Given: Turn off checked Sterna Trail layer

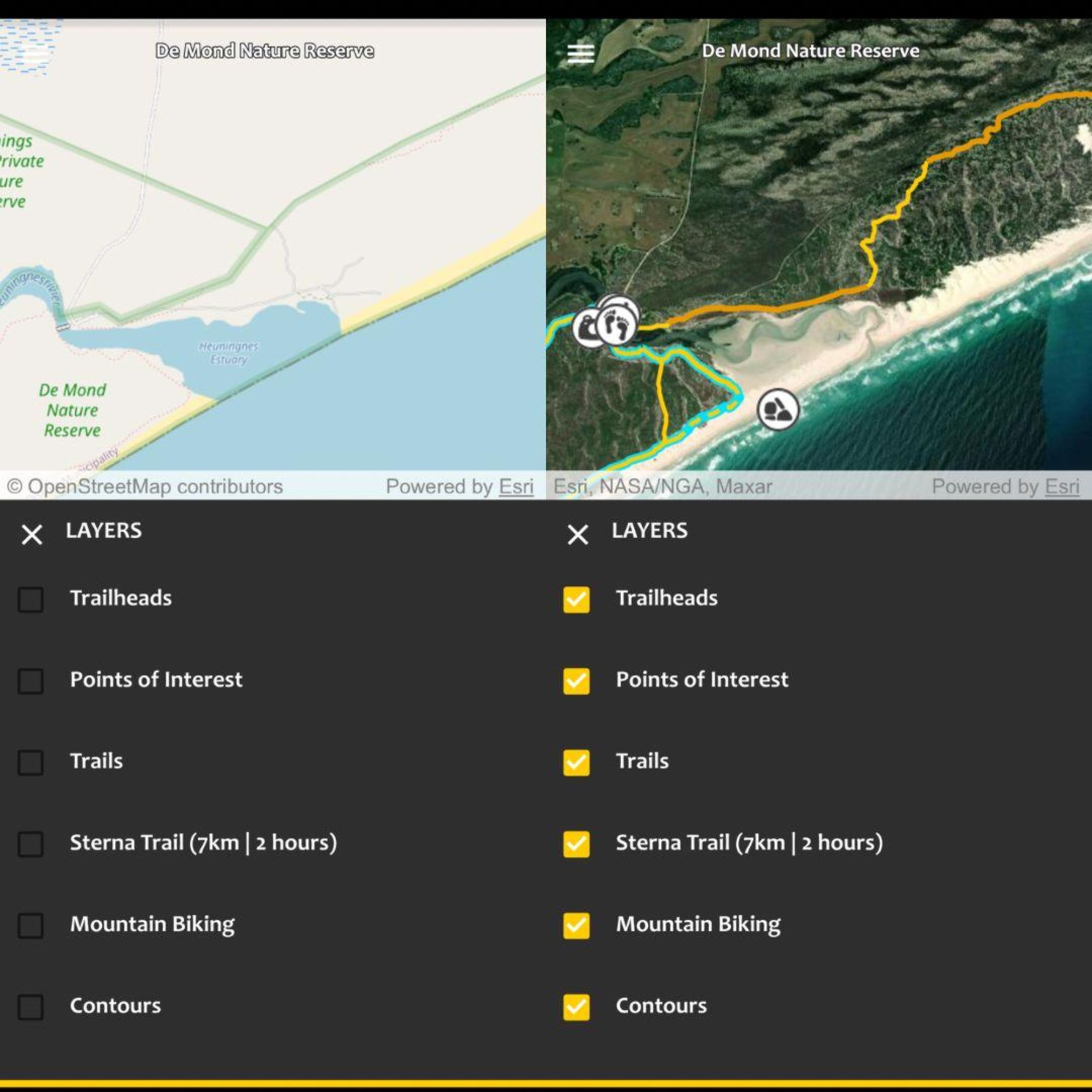Looking at the screenshot, I should pyautogui.click(x=576, y=844).
